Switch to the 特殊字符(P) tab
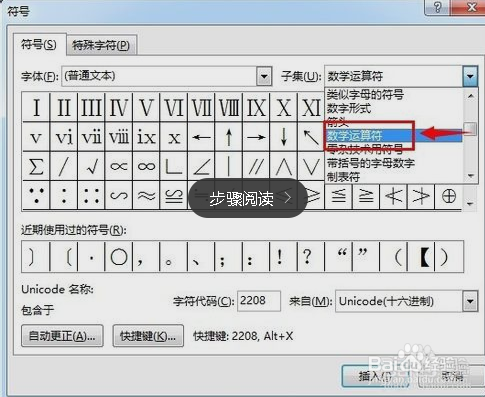Screen dimensions: 485x397 [x=101, y=45]
